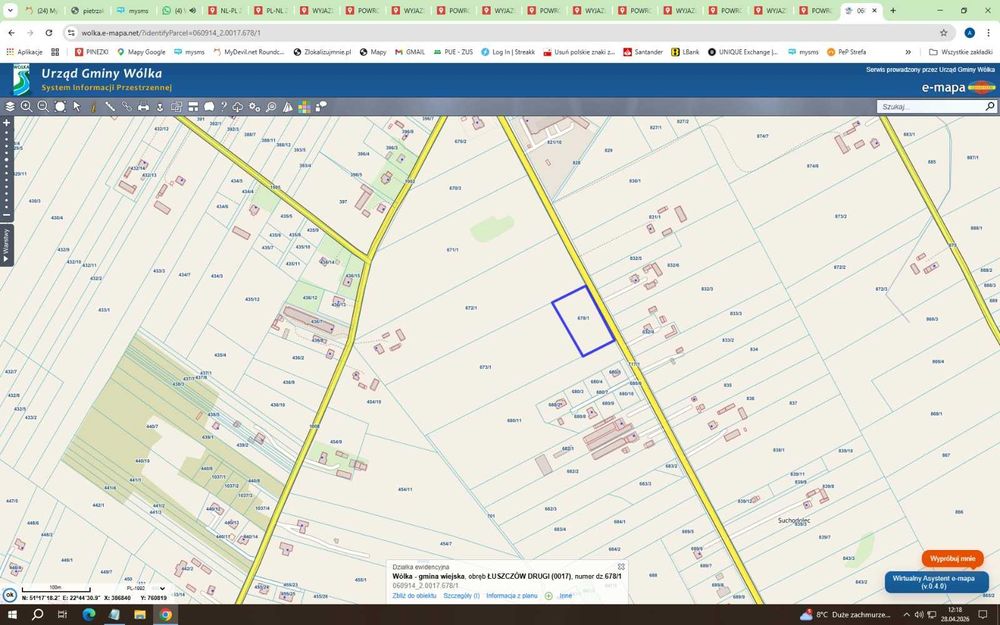Screen dimensions: 1000x625
Task: Zoom in with the plus on map slider
Action: click(x=6, y=122)
